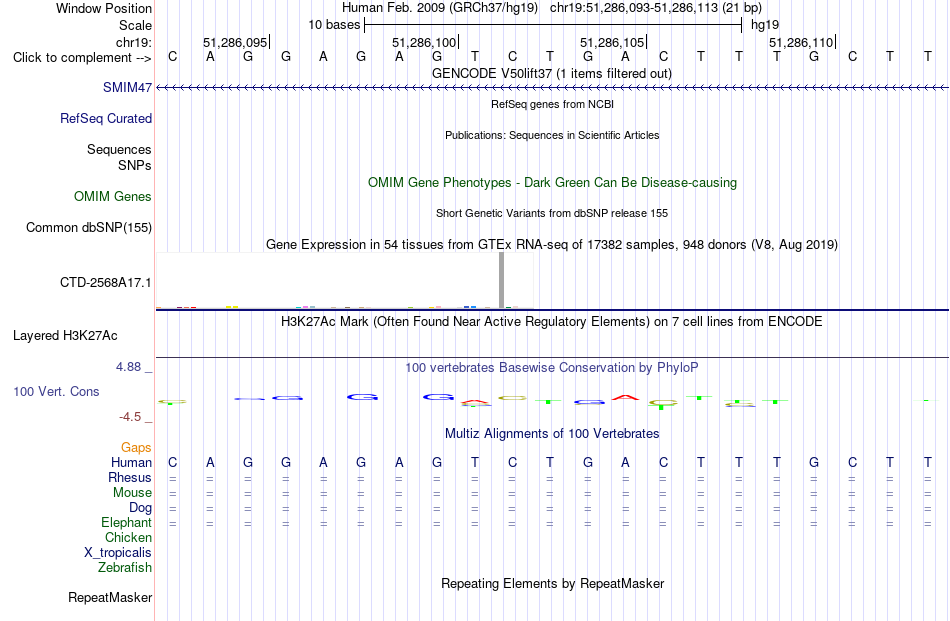
Task: Click the Zebrafish alignment row label
Action: 125,568
